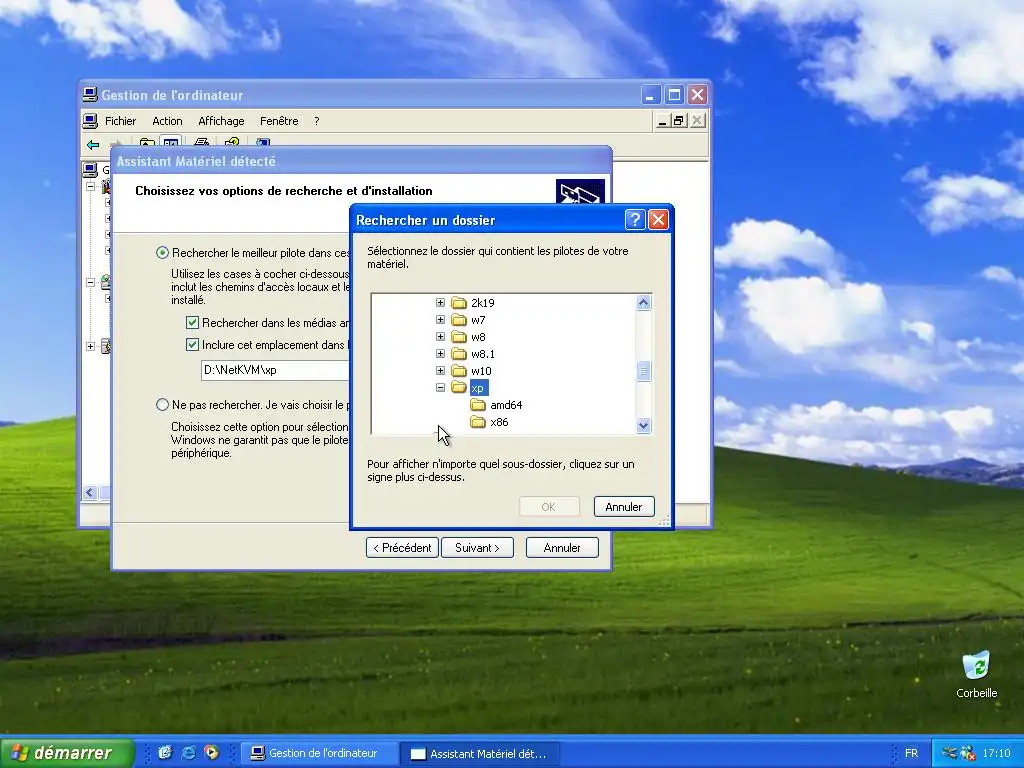Click the network connection tray icon
This screenshot has height=768, width=1024.
[950, 753]
